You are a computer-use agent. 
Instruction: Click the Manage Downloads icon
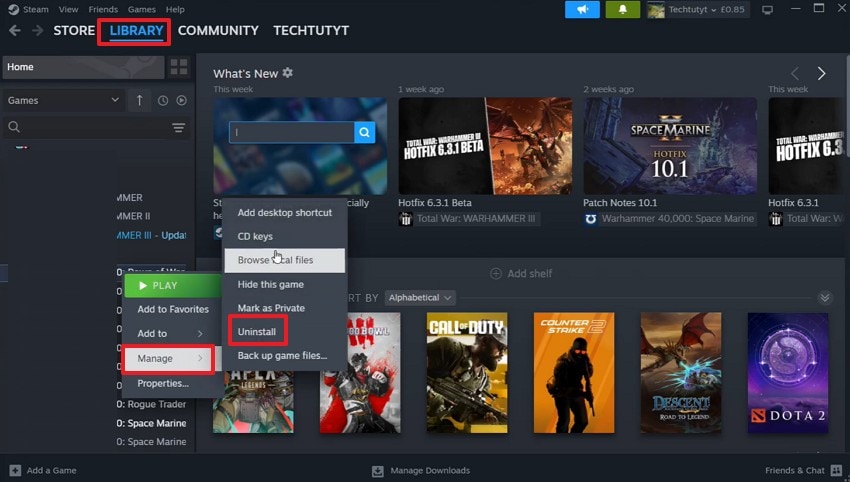coord(378,471)
